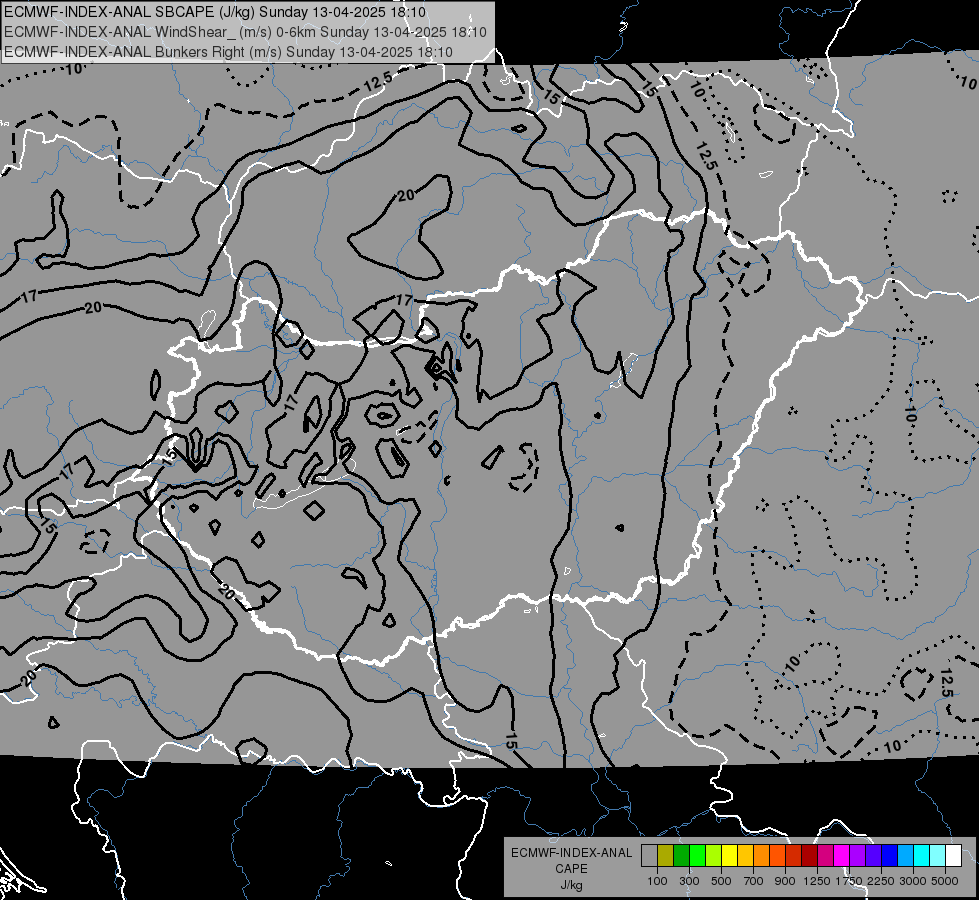Select the brick red legend swatch
Viewport: 979px width, 900px height.
coord(794,856)
